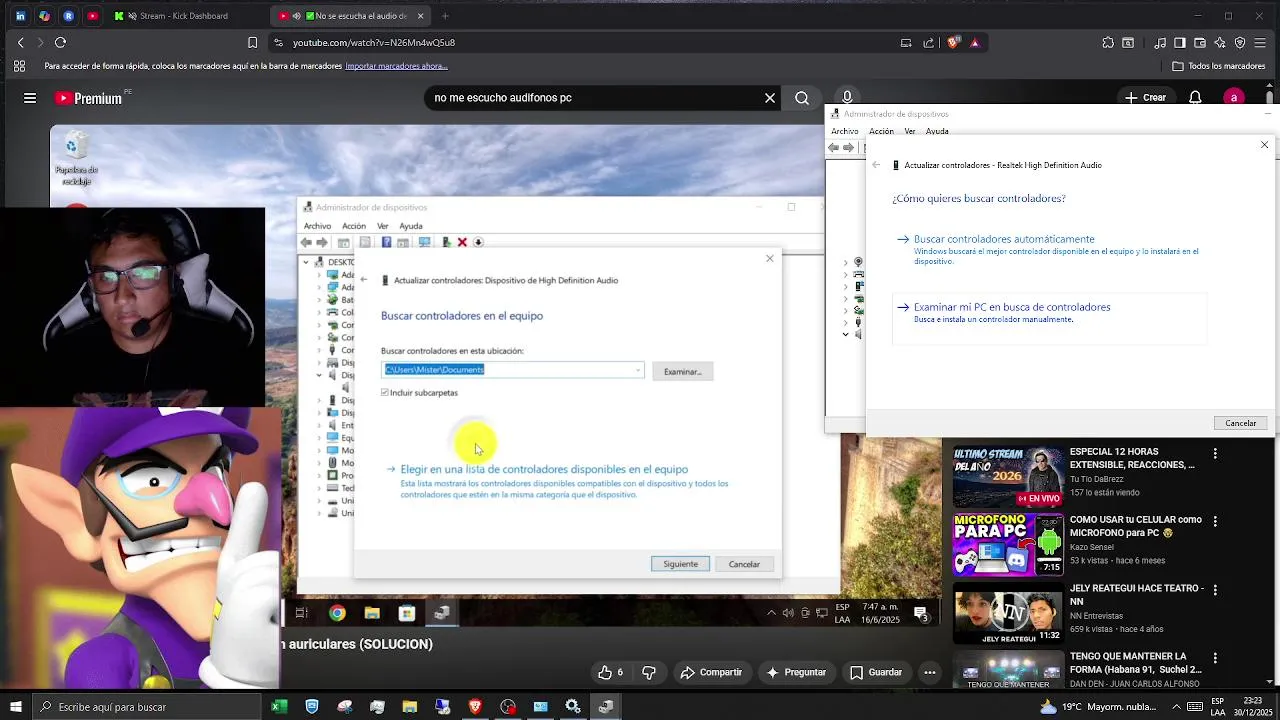Screen dimensions: 1280x720
Task: Open Ayuda menu in the video's device manager
Action: coord(411,226)
